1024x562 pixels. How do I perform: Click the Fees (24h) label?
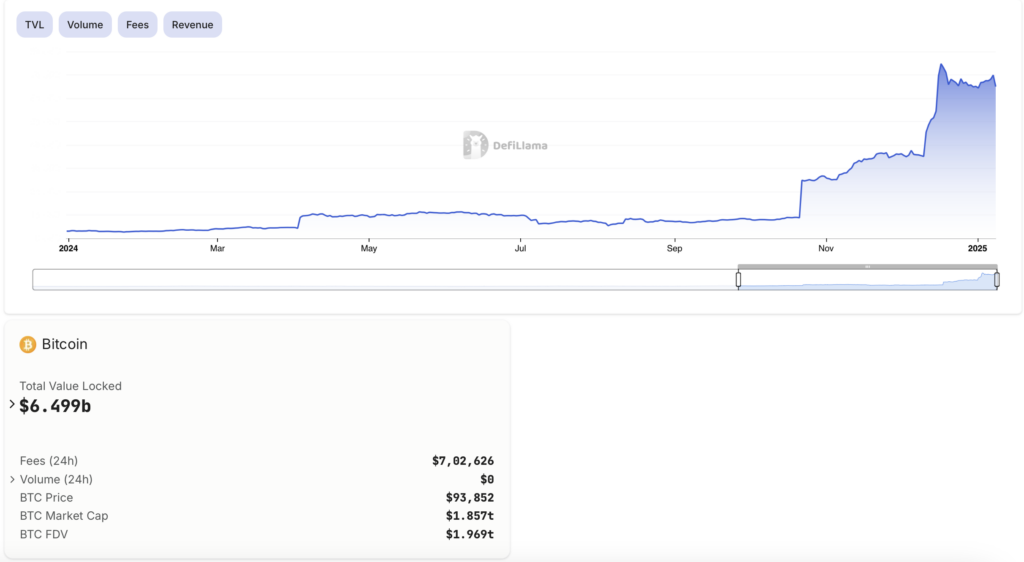pyautogui.click(x=49, y=461)
